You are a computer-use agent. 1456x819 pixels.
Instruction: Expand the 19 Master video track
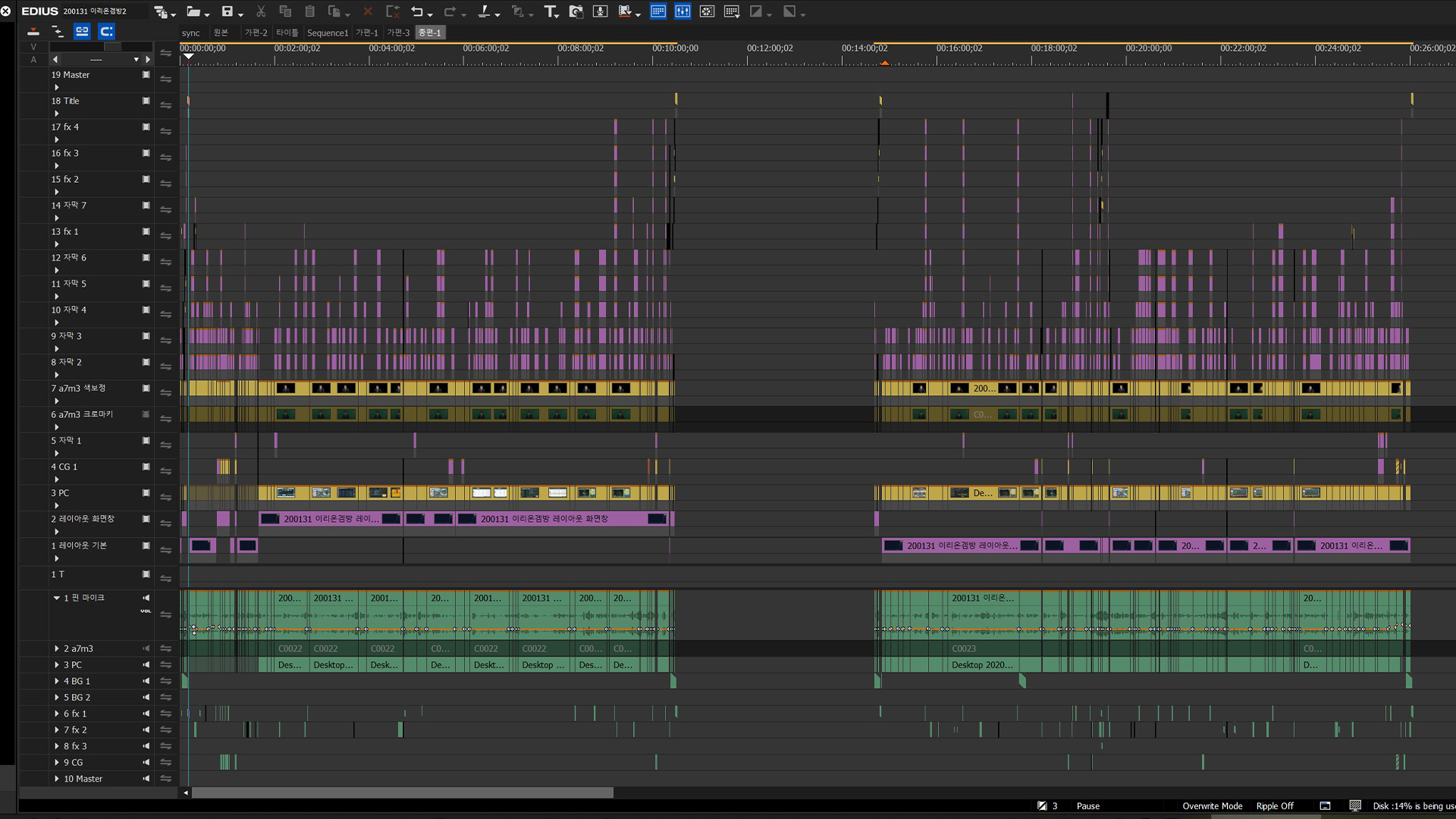click(57, 87)
